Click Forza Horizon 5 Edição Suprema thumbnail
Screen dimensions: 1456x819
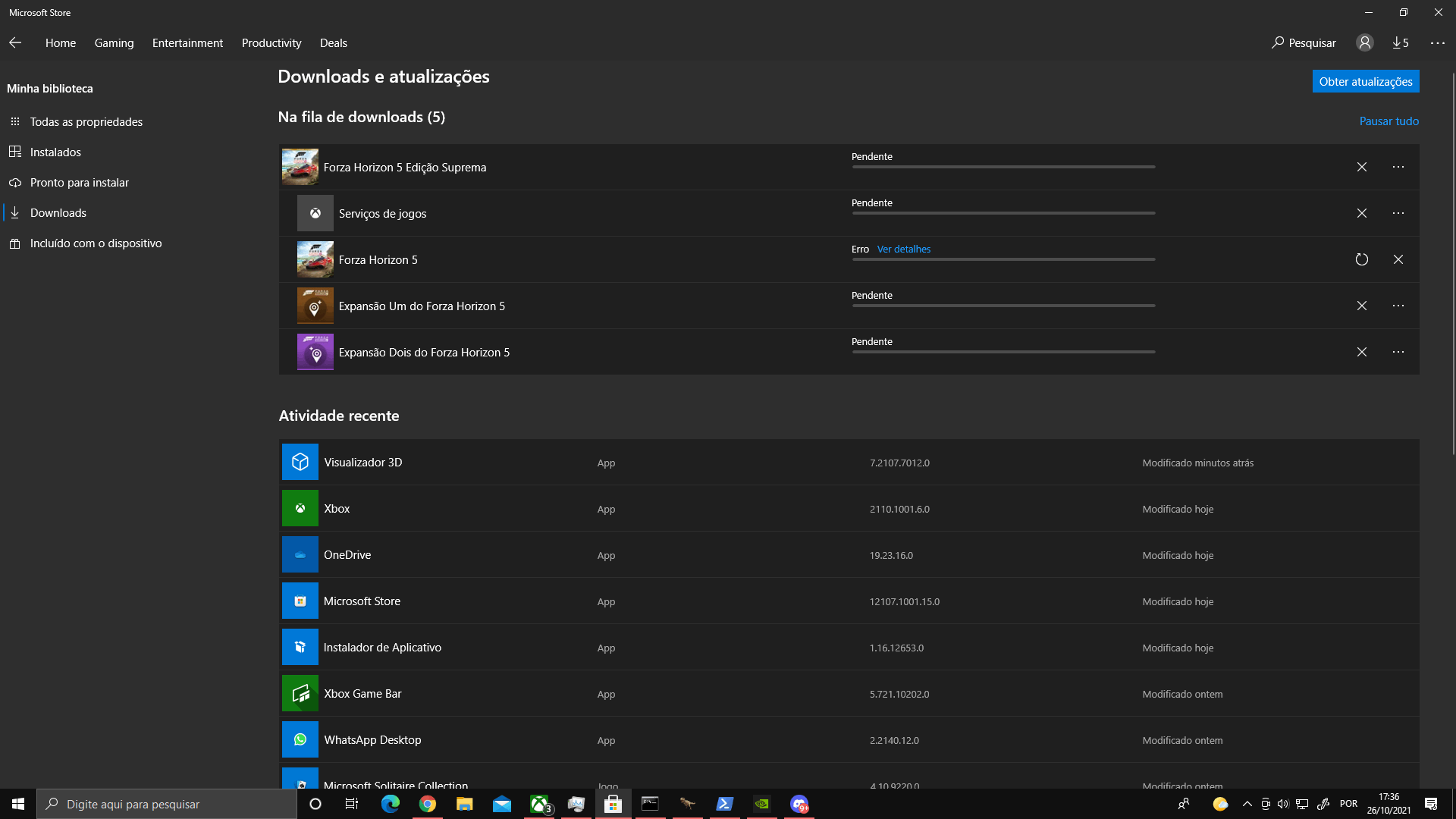[x=300, y=167]
